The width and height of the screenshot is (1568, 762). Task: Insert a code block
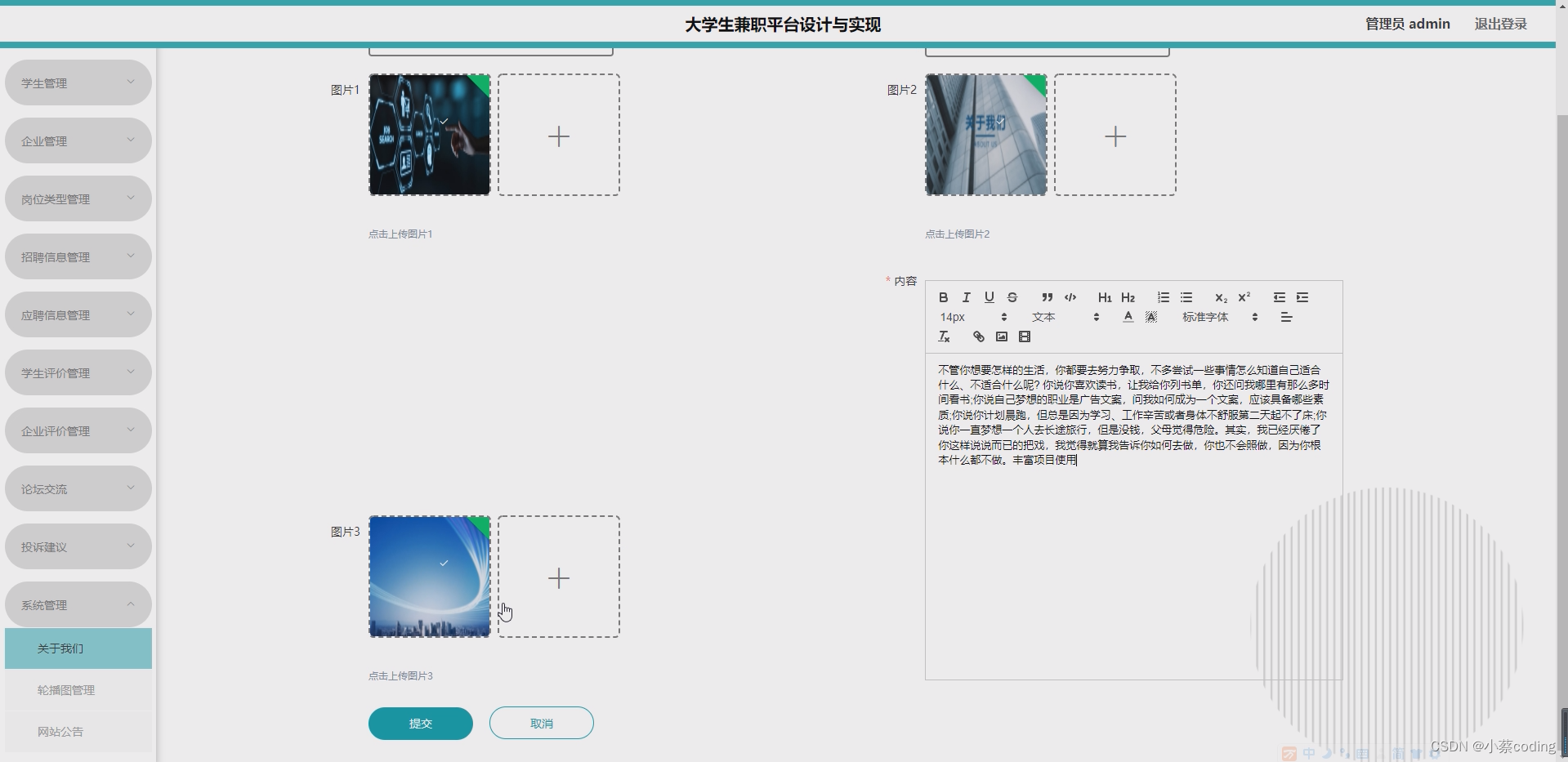[1070, 297]
